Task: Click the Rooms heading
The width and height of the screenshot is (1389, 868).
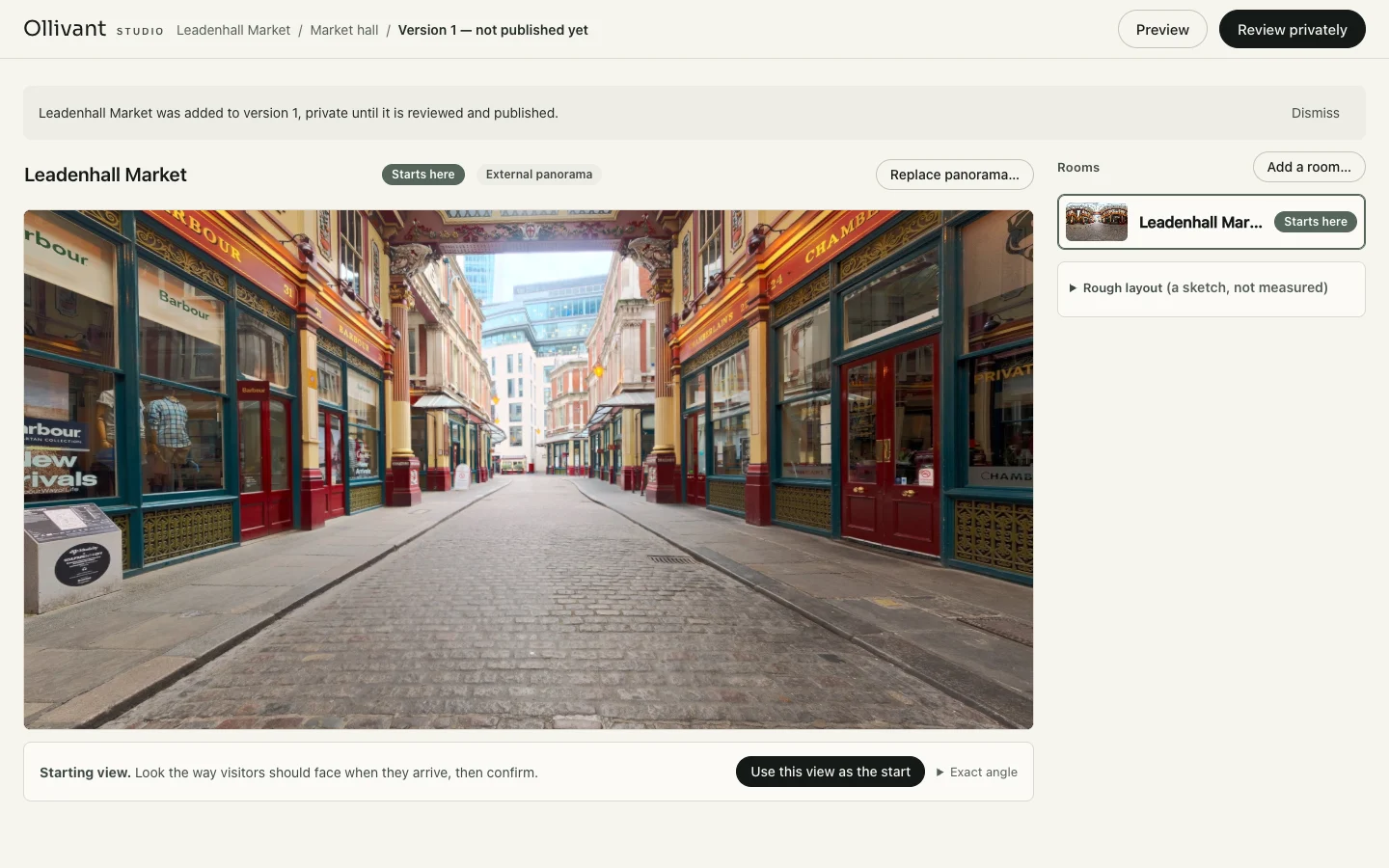Action: [1078, 168]
